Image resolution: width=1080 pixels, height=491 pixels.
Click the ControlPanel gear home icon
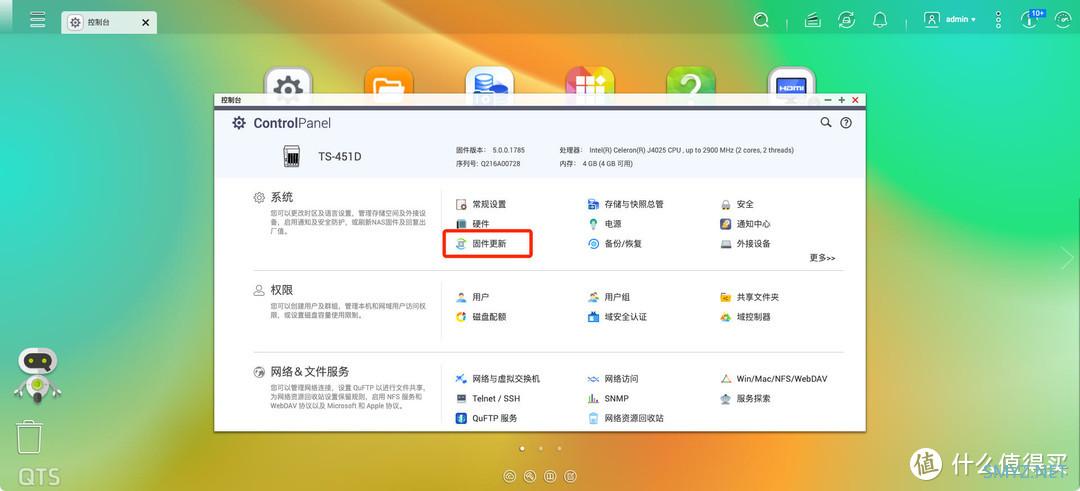pyautogui.click(x=239, y=123)
